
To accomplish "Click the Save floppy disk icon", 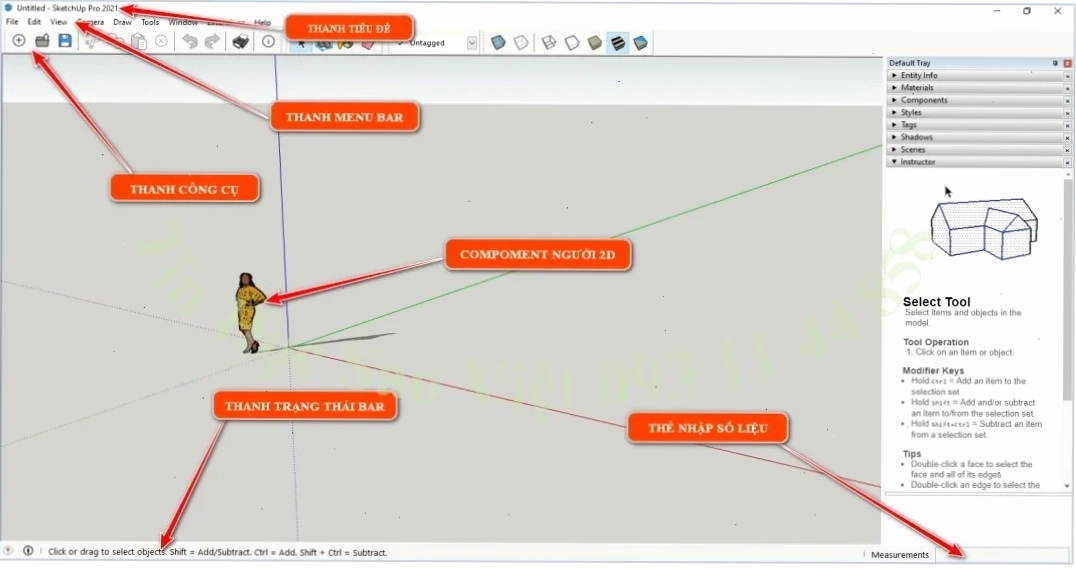I will tap(65, 40).
